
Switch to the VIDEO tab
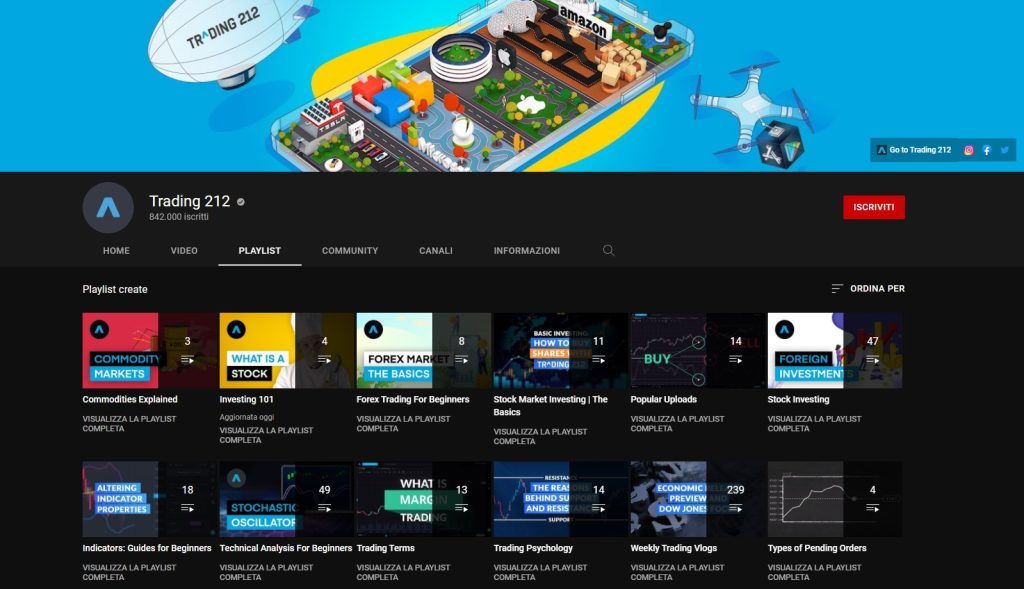[x=183, y=251]
